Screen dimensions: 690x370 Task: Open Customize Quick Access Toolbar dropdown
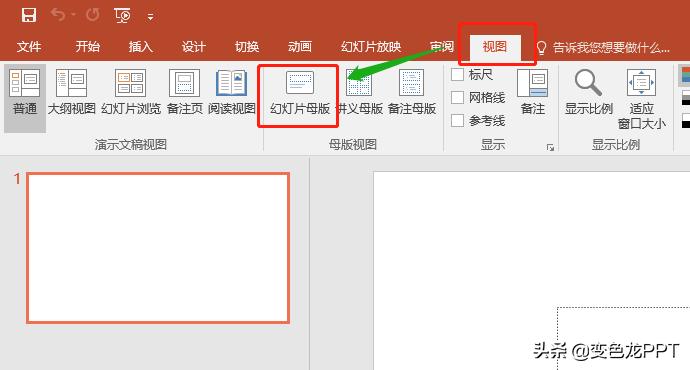[150, 17]
